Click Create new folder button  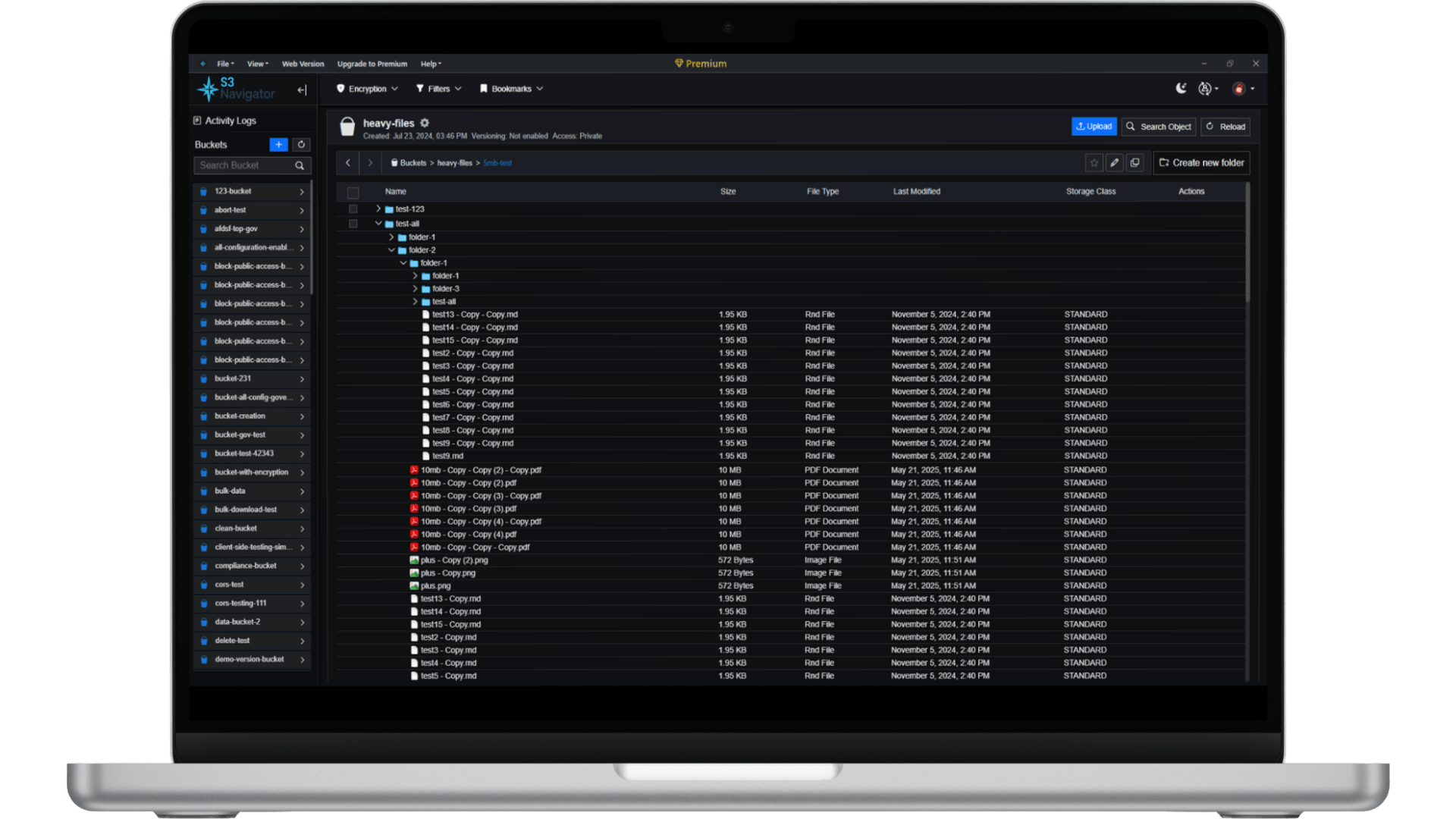(x=1201, y=163)
